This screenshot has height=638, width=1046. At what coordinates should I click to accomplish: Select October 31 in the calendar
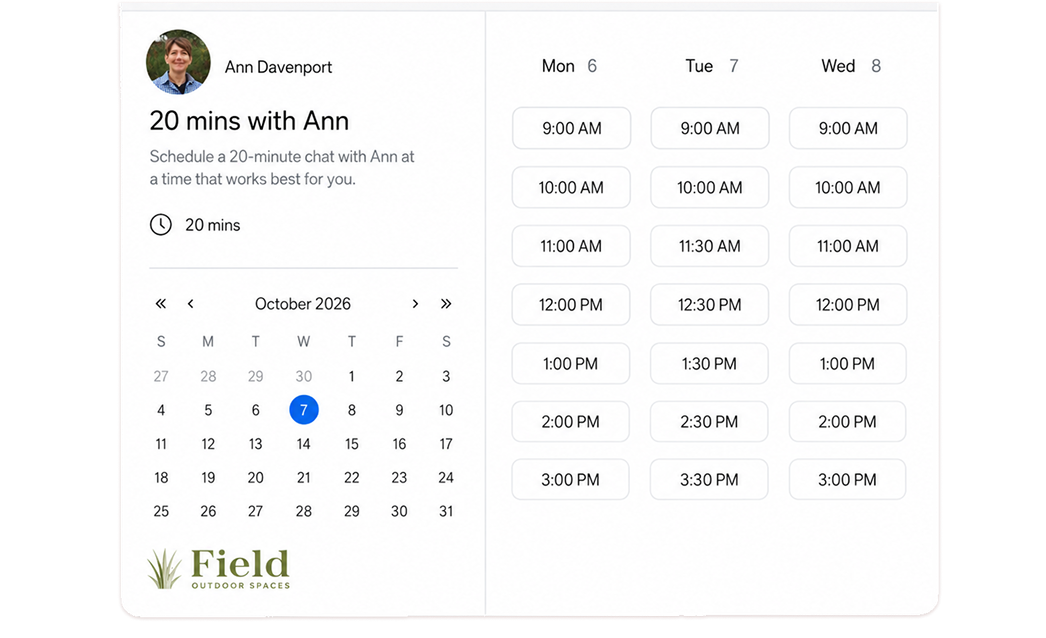click(x=446, y=511)
